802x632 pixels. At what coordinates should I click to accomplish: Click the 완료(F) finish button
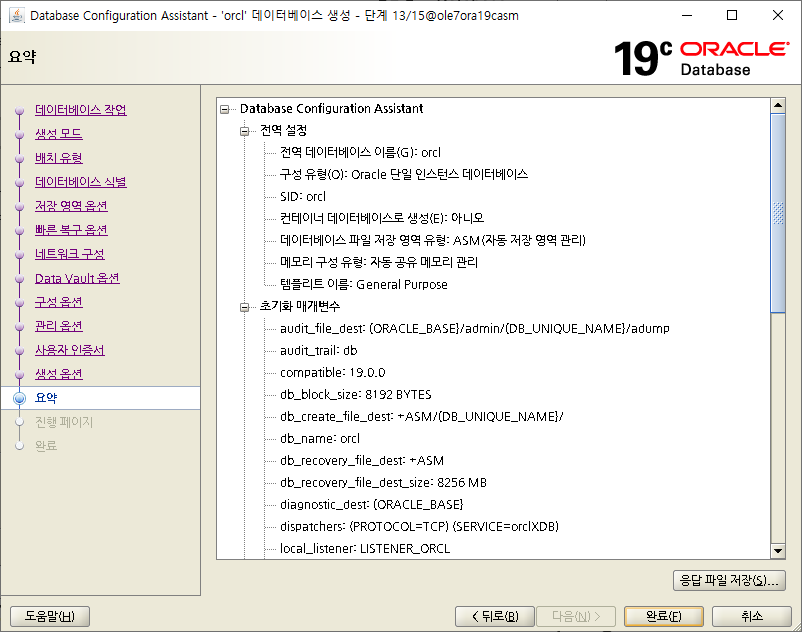(x=663, y=616)
